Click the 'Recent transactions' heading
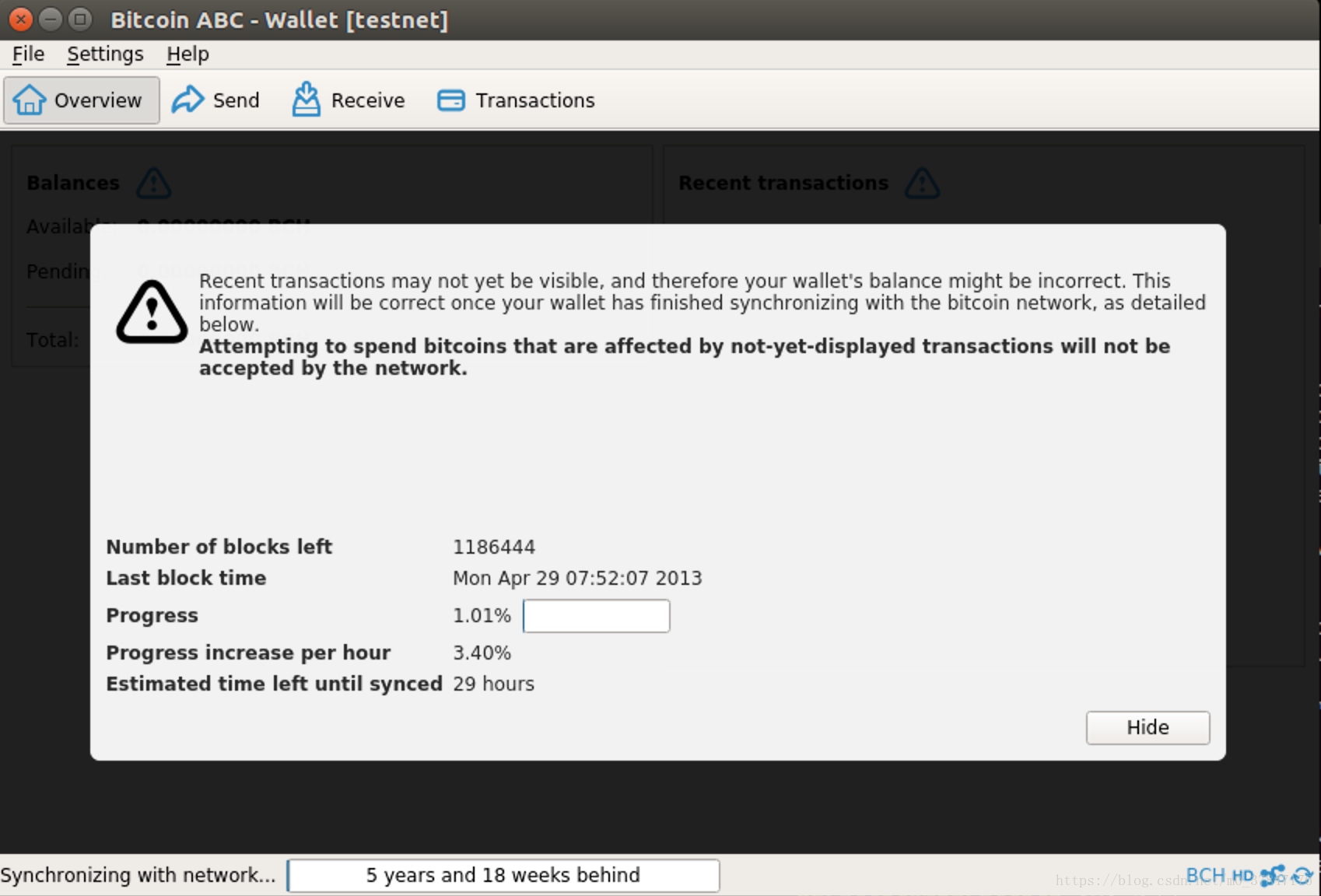1321x896 pixels. (x=783, y=184)
